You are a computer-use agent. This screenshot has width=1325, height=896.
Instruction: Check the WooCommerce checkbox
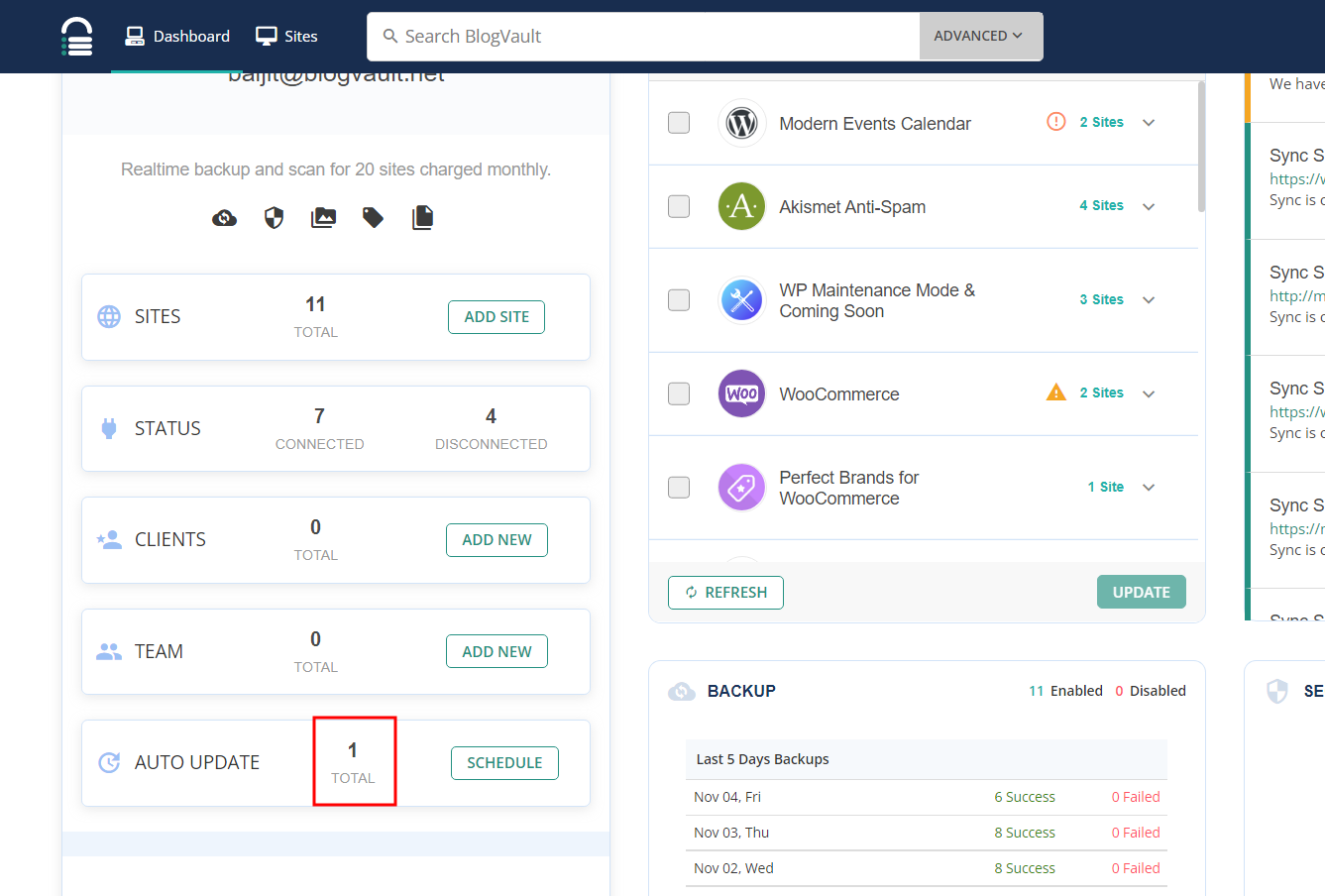pos(679,393)
